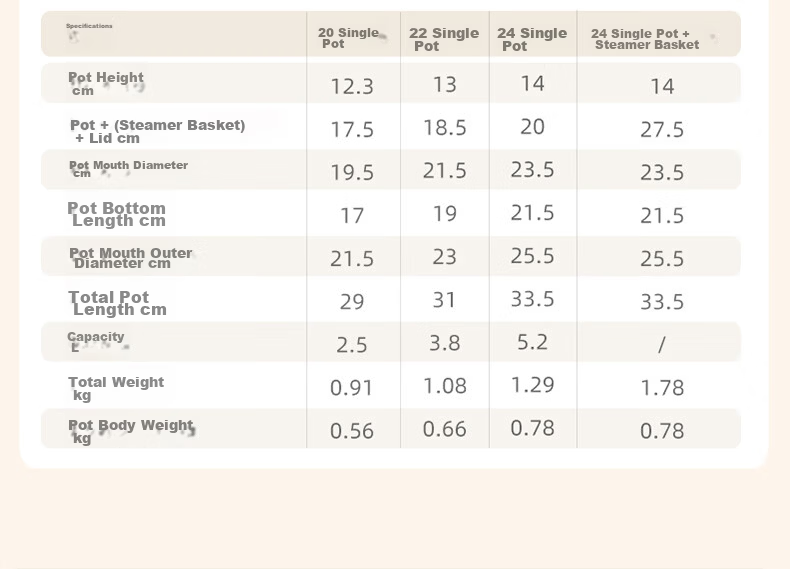Select total pot length value 29
Screen dimensions: 790x569
pos(352,301)
